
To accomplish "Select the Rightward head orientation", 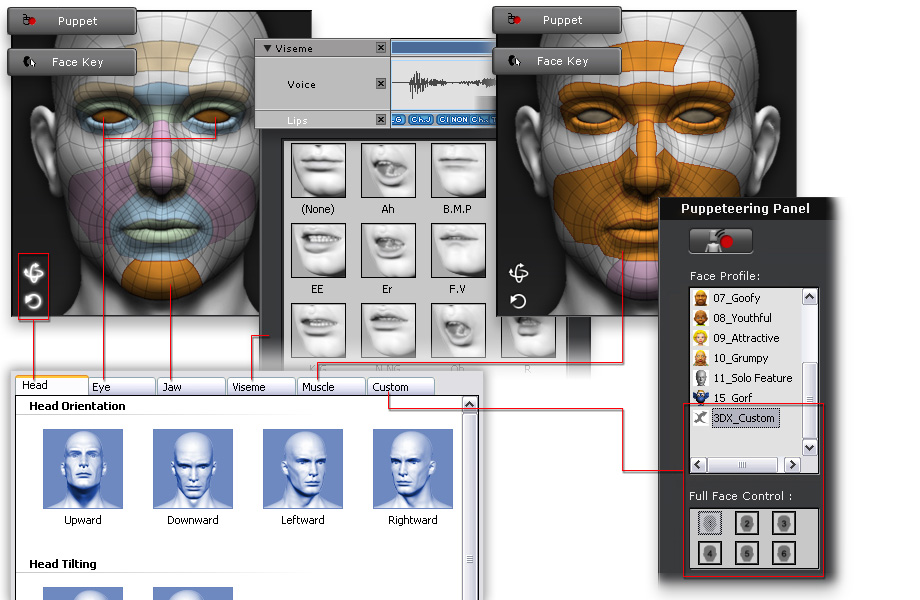I will [x=413, y=469].
